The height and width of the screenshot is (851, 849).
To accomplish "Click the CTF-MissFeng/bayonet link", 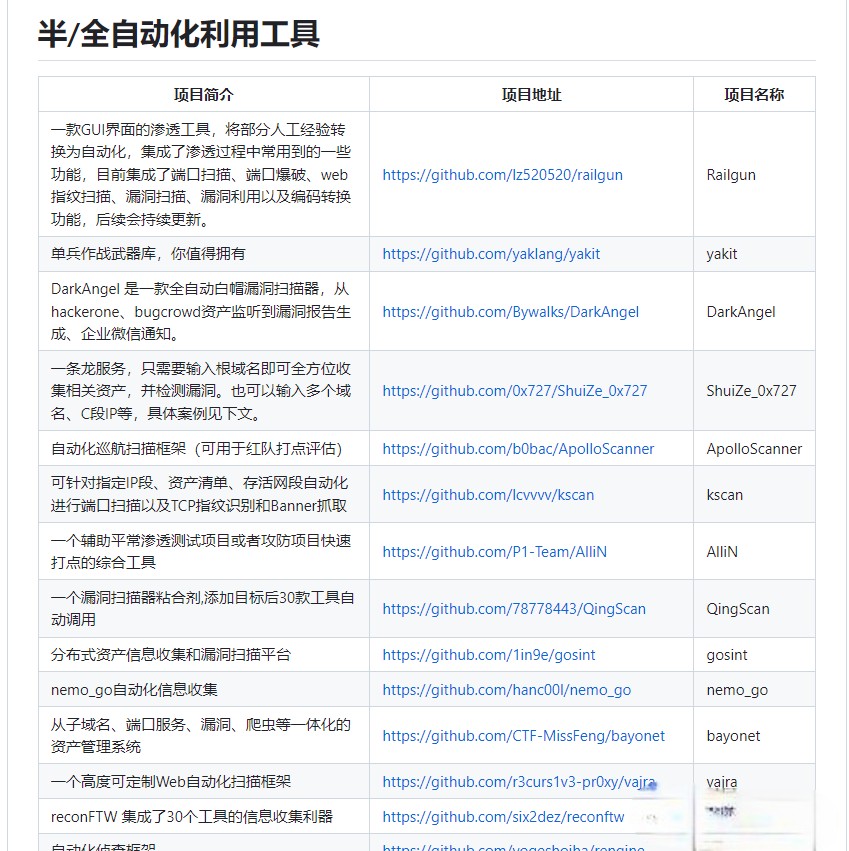I will point(523,736).
